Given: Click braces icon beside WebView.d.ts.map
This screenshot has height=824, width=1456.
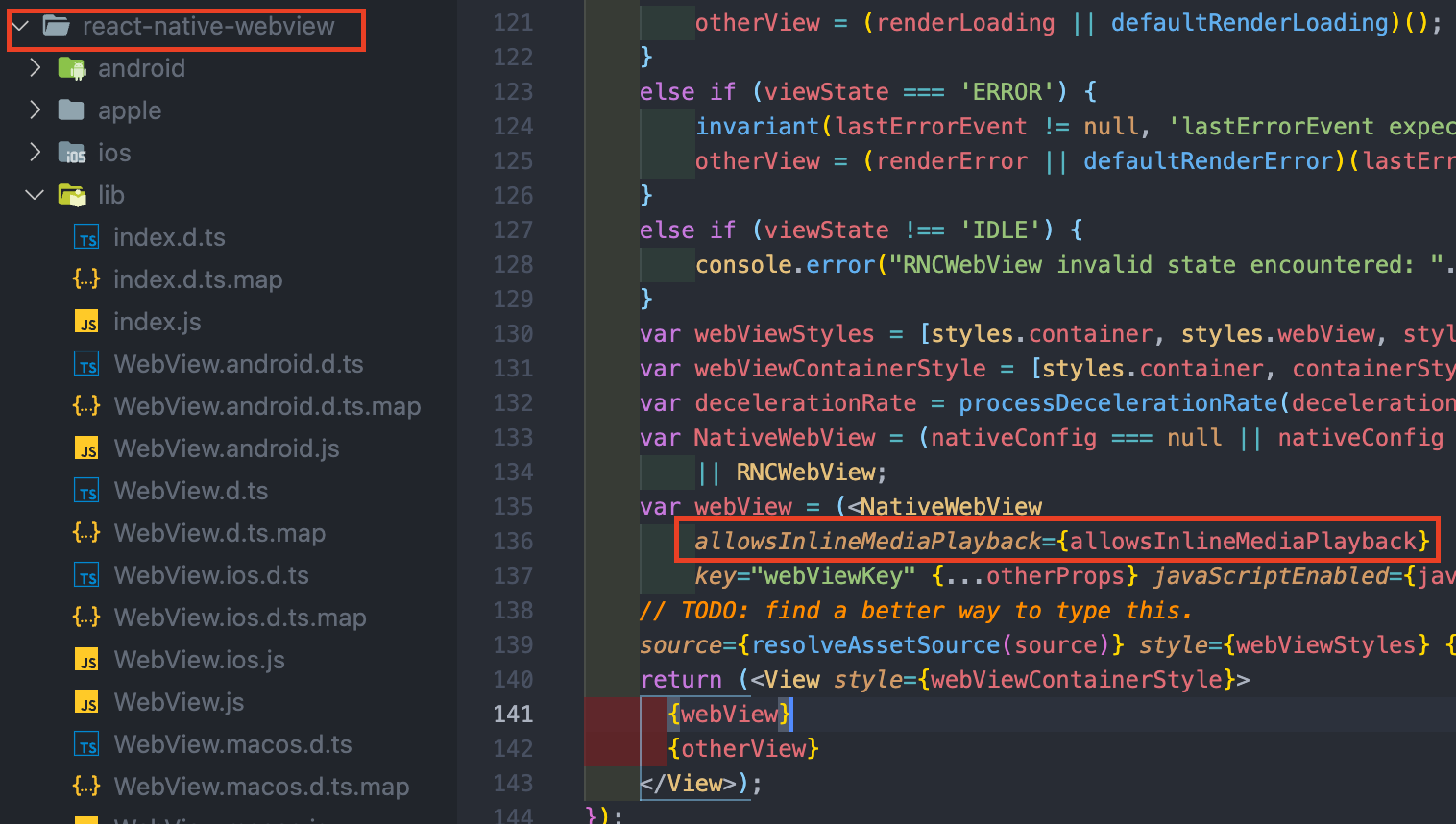Looking at the screenshot, I should click(x=87, y=533).
